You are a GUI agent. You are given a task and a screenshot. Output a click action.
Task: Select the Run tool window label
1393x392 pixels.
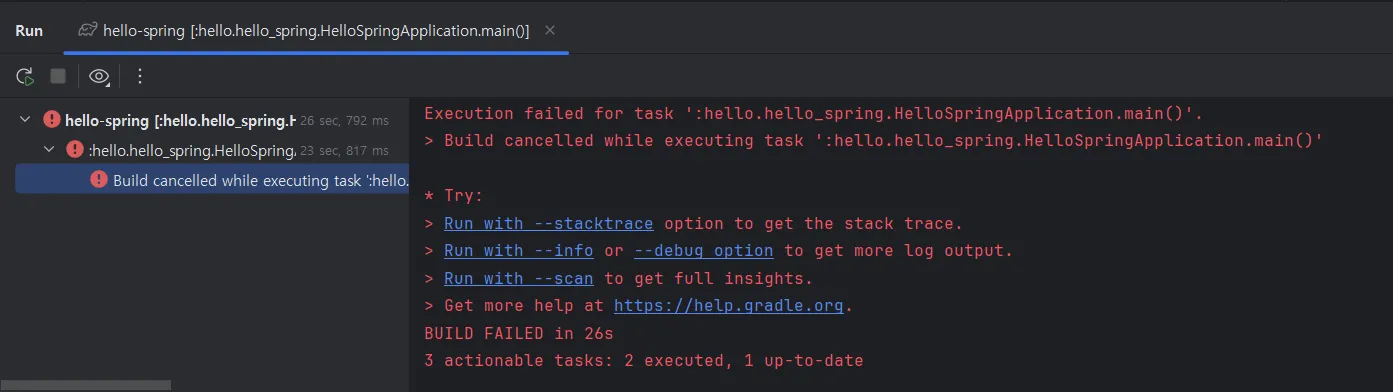coord(29,30)
